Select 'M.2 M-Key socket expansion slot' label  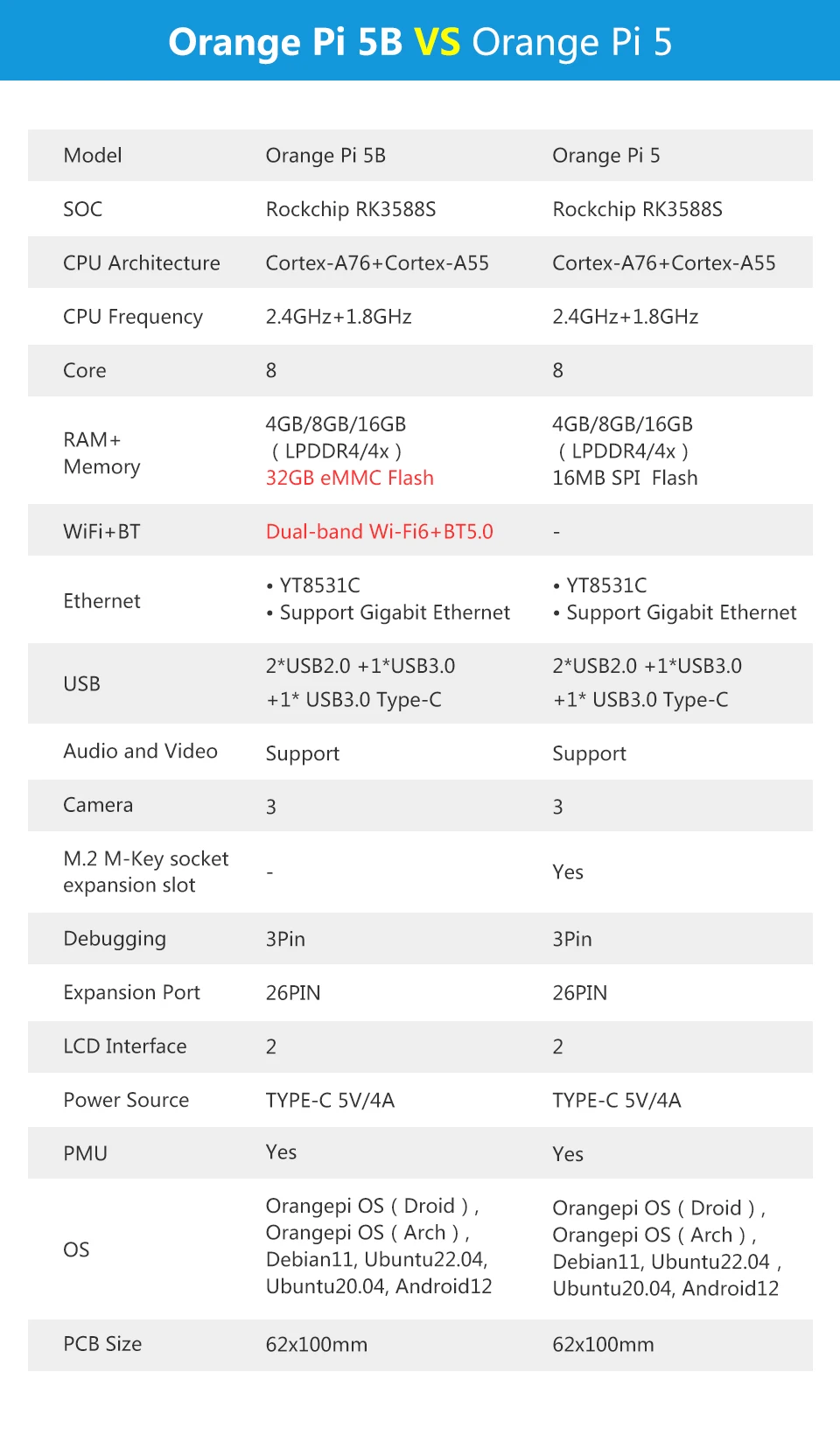point(146,871)
